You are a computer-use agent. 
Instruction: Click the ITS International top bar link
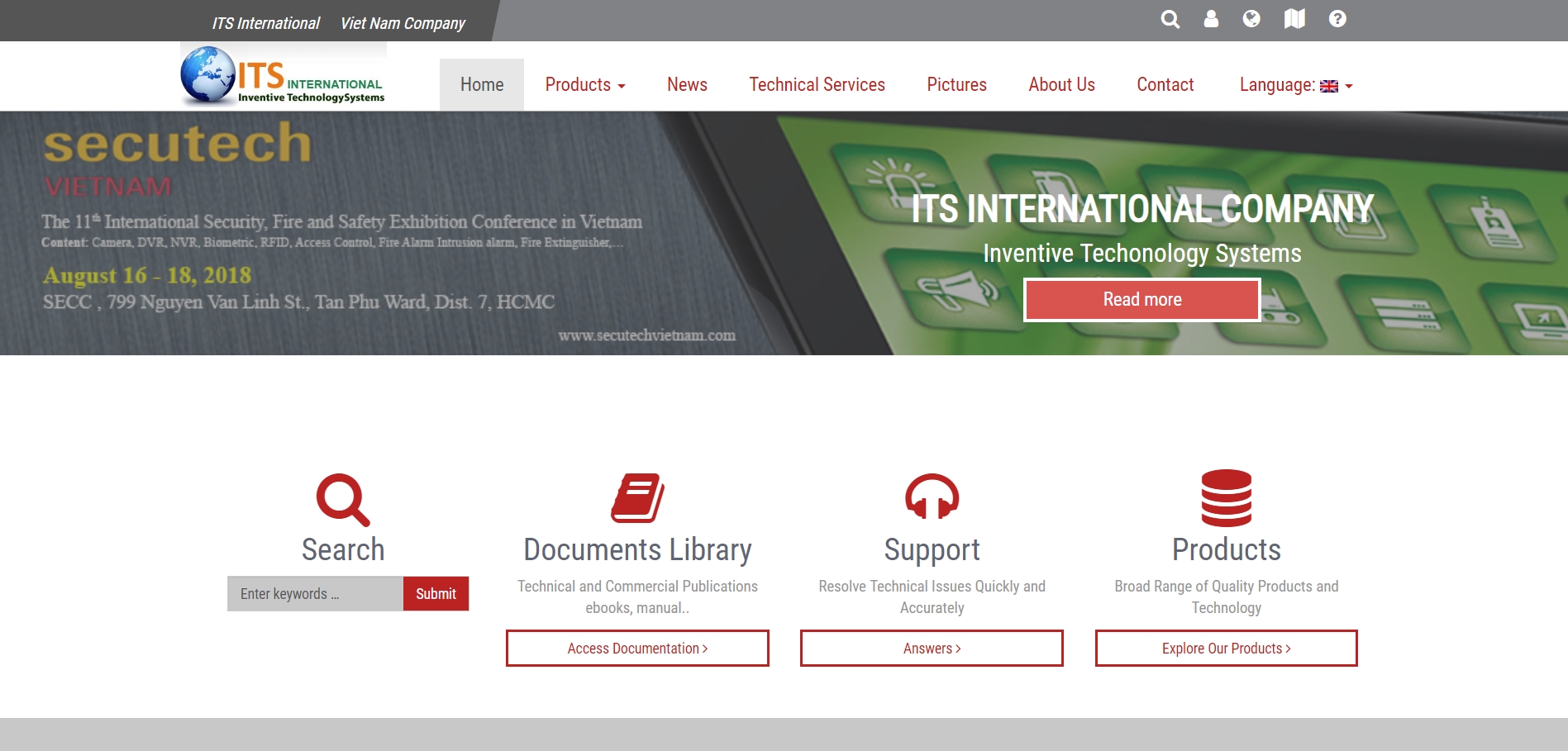coord(265,23)
